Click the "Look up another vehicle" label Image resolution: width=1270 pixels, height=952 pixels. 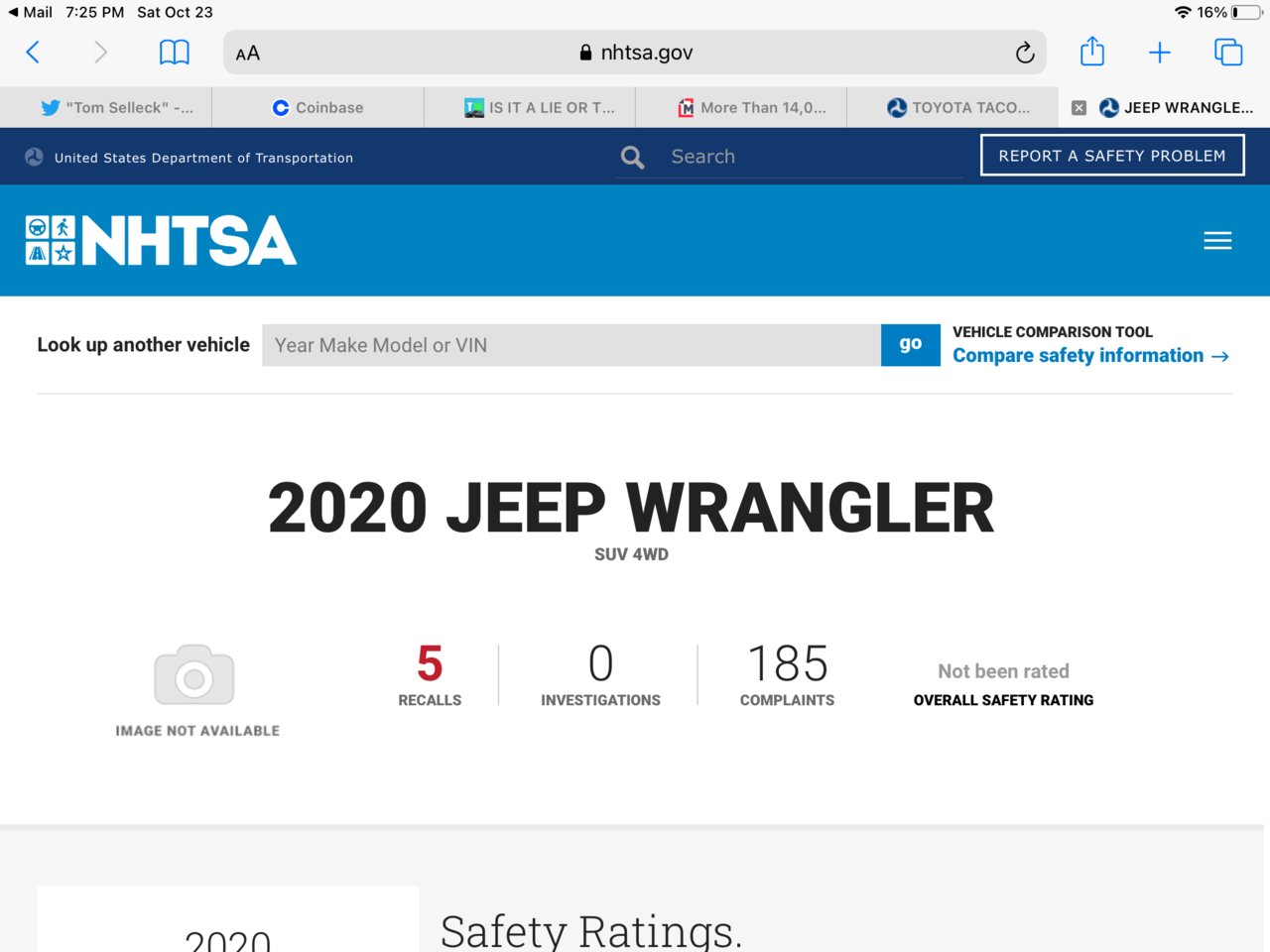coord(144,345)
